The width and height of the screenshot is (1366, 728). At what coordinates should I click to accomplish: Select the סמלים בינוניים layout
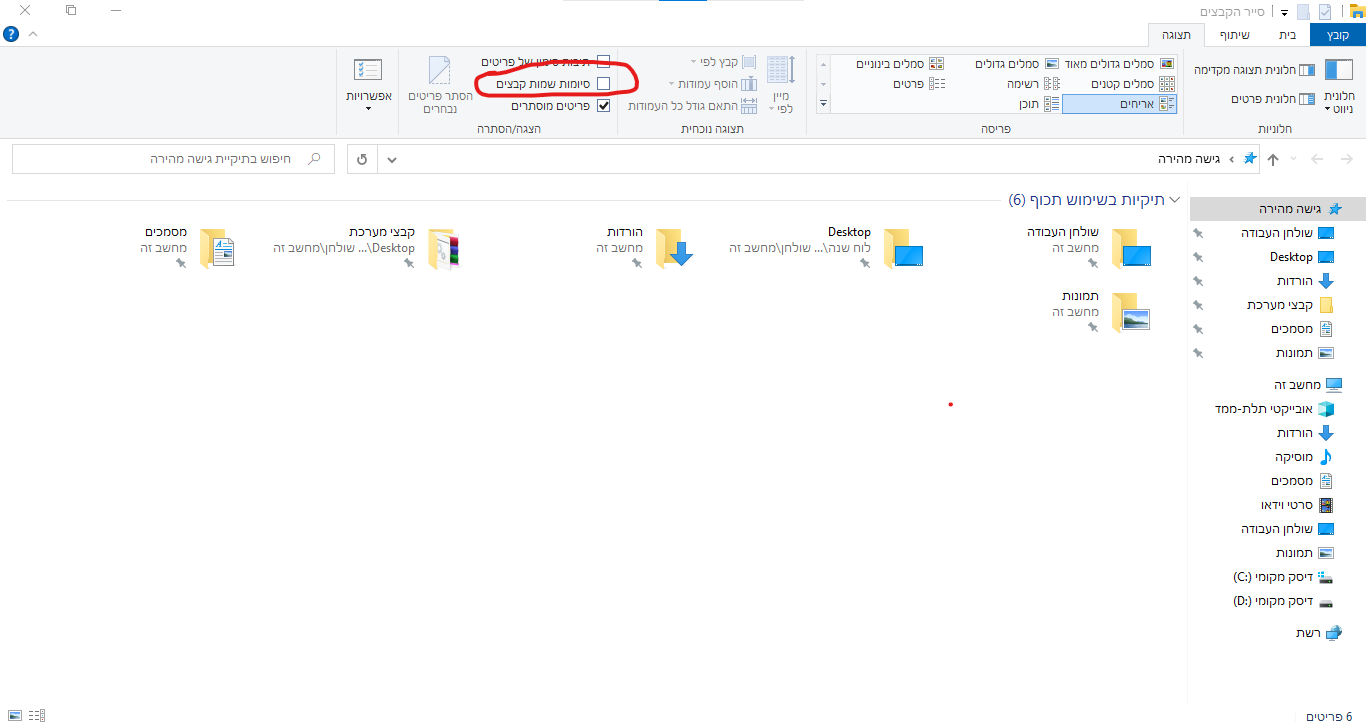pos(900,64)
